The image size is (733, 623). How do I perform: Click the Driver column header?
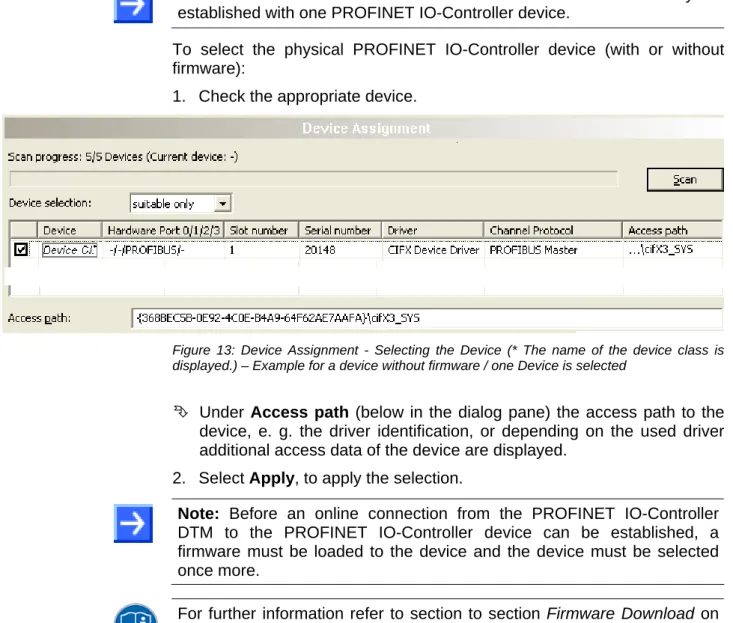(432, 230)
